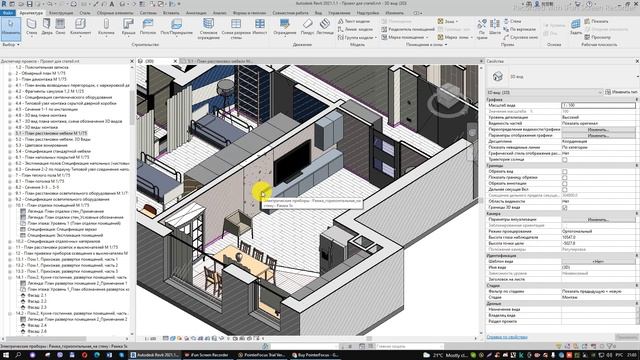Click the Изменить тип button
This screenshot has width=640, height=360.
tap(621, 92)
